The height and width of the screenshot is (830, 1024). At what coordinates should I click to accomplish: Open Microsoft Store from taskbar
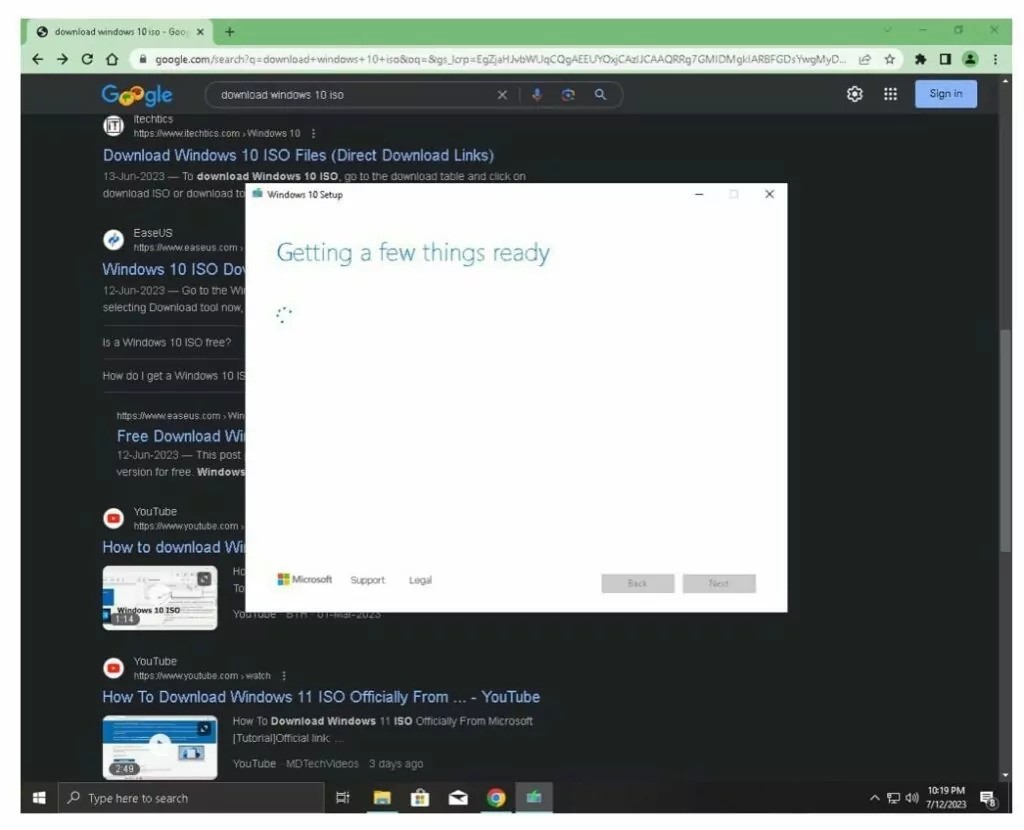pos(420,797)
